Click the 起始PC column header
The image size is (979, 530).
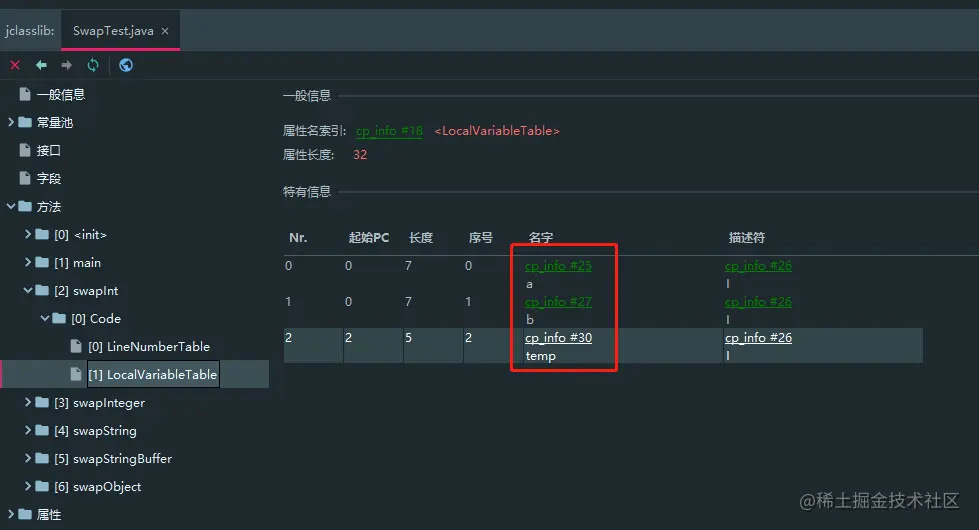tap(368, 237)
